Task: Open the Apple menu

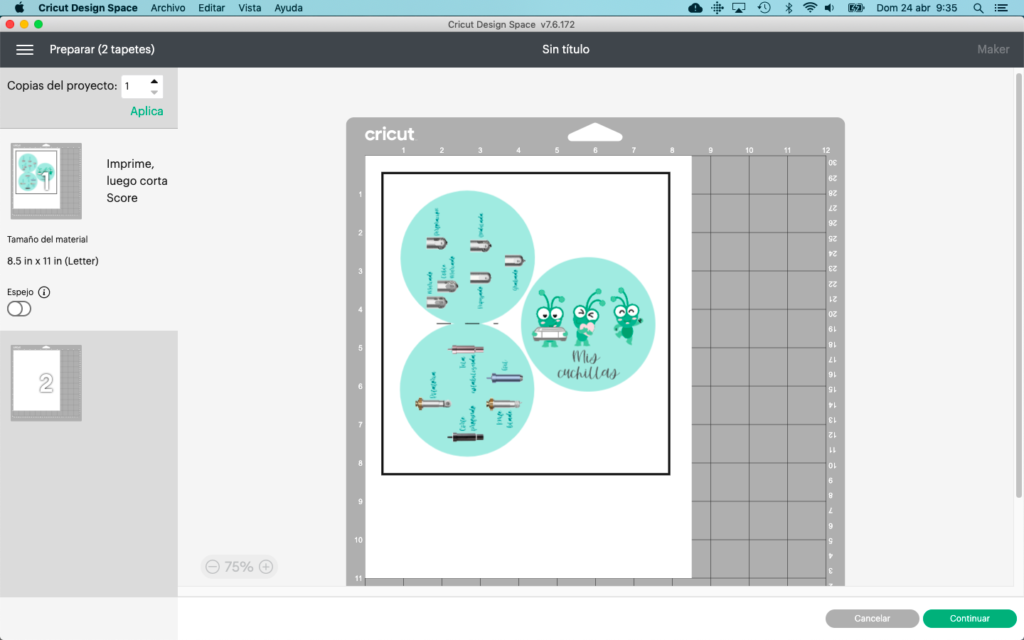Action: click(19, 8)
